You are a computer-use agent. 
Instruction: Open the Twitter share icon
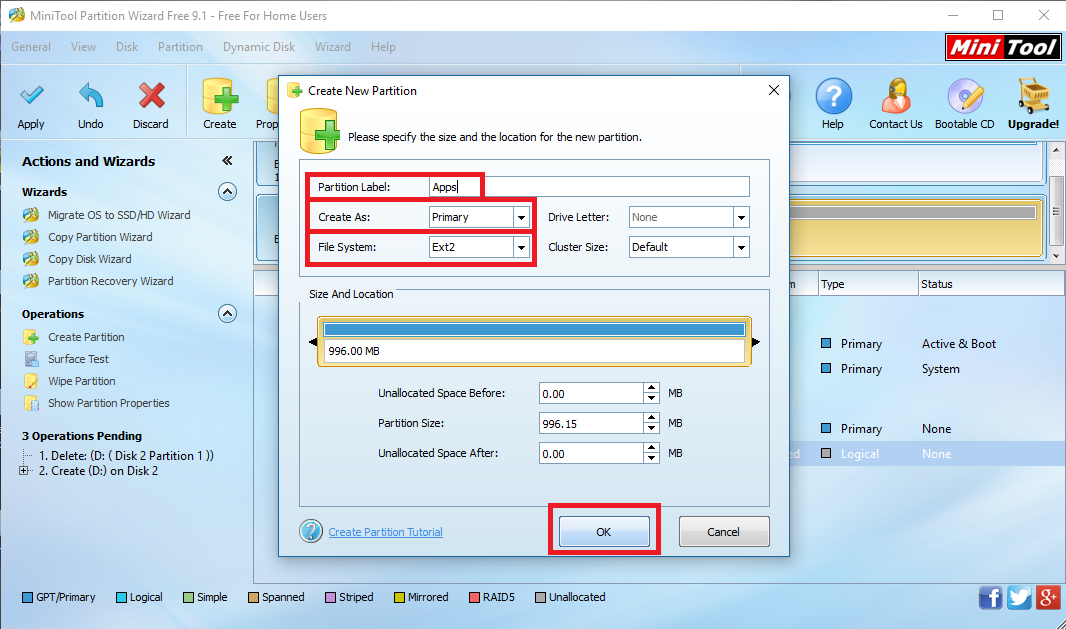tap(1019, 598)
